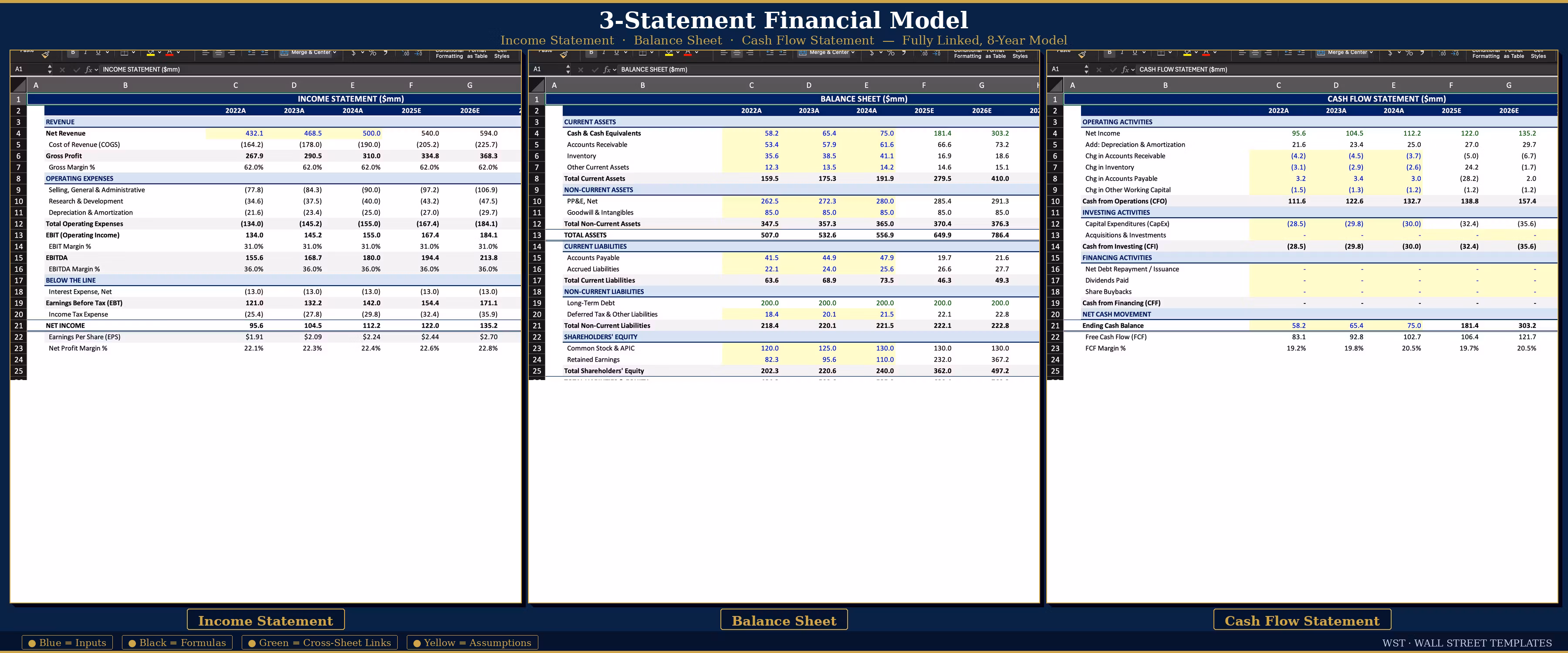This screenshot has height=653, width=1568.
Task: Apply currency format in Income Statement toolbar
Action: 354,53
